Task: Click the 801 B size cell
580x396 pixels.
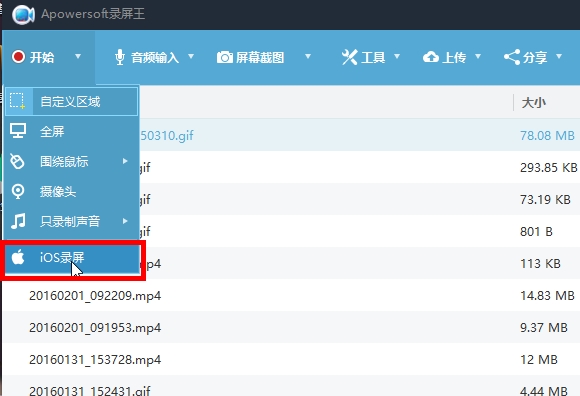Action: (x=536, y=231)
